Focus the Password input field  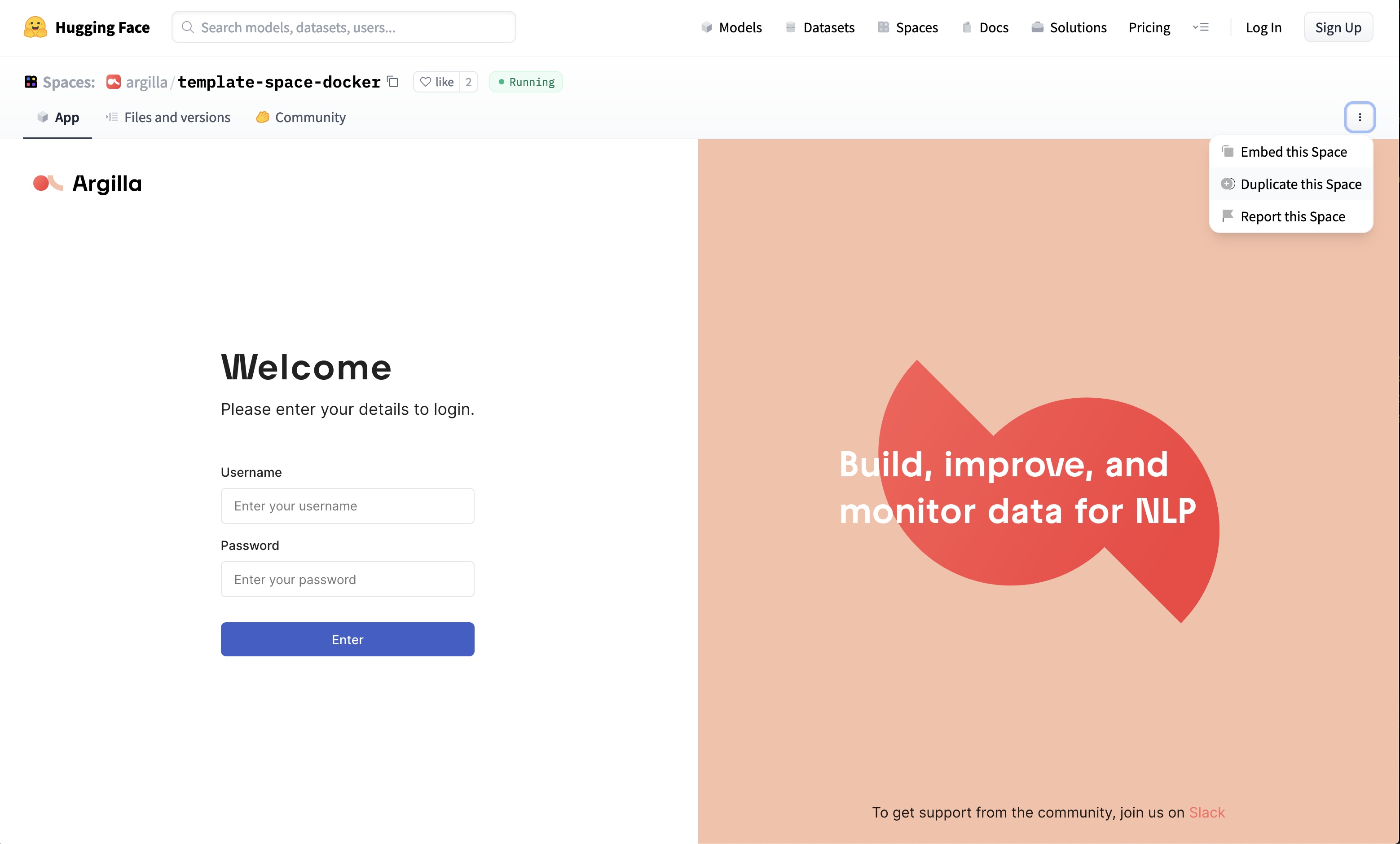click(x=347, y=579)
